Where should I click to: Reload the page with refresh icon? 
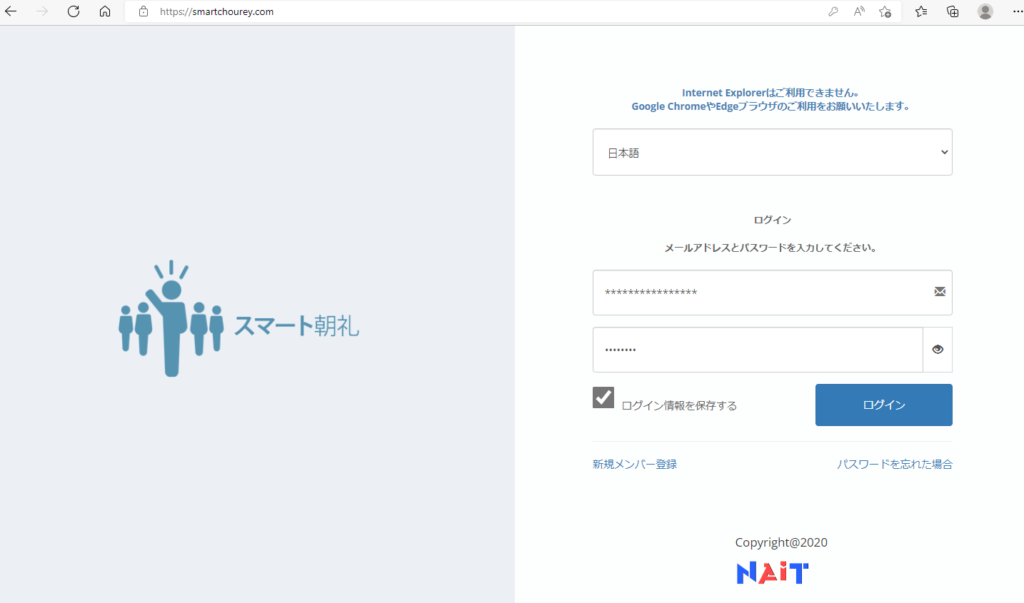(73, 12)
